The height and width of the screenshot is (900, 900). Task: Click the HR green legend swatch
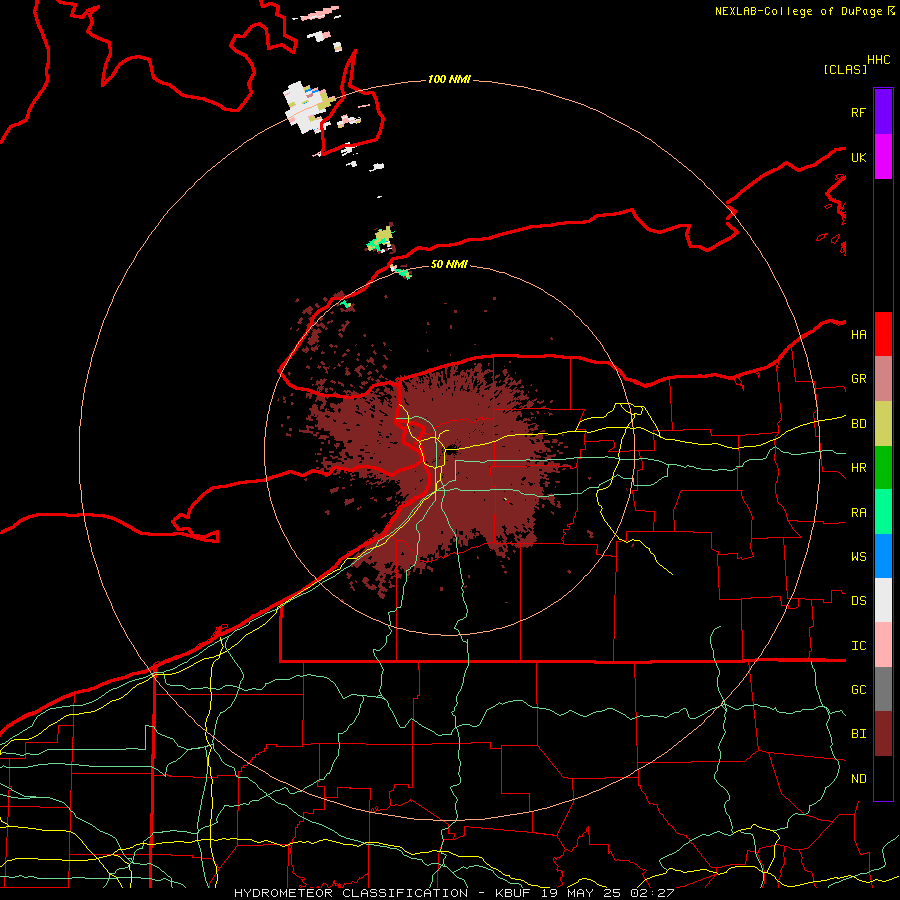point(883,468)
